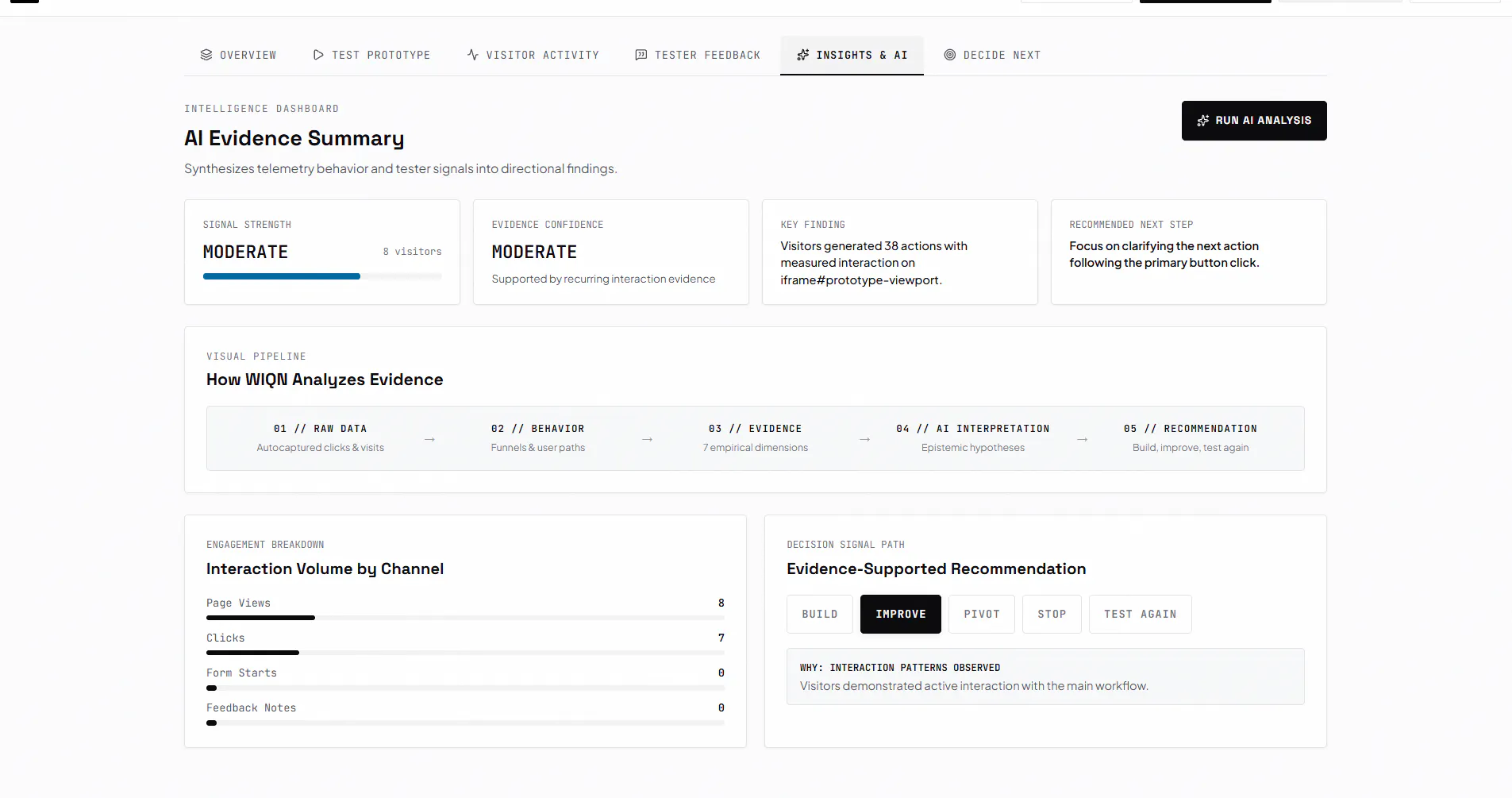The height and width of the screenshot is (798, 1512).
Task: Choose the Stop recommendation
Action: point(1052,614)
